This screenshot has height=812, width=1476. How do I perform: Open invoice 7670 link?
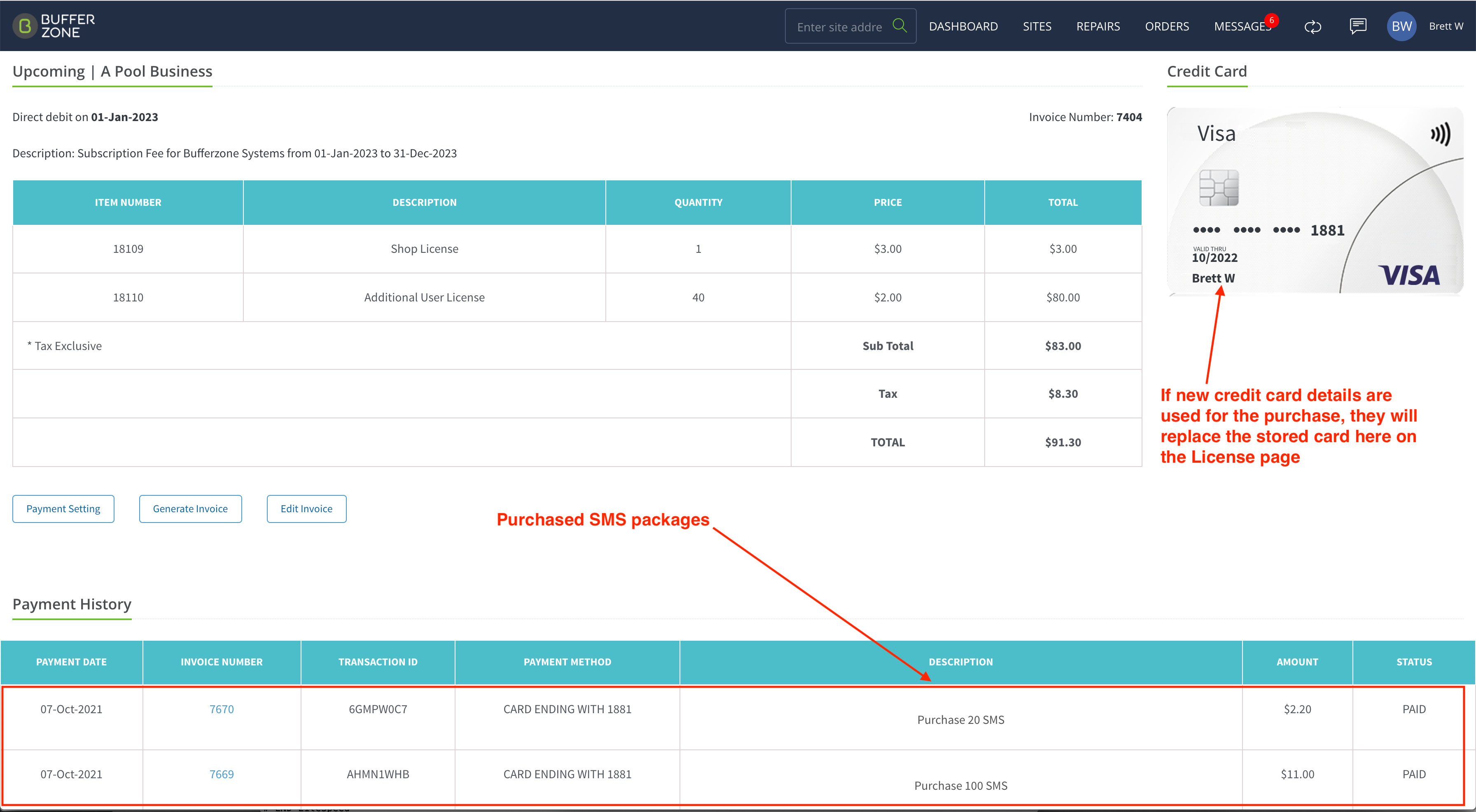(221, 709)
